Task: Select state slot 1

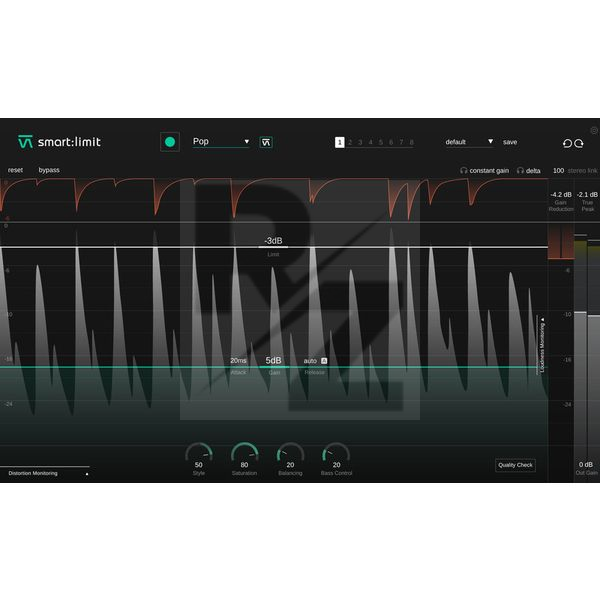Action: coord(339,142)
